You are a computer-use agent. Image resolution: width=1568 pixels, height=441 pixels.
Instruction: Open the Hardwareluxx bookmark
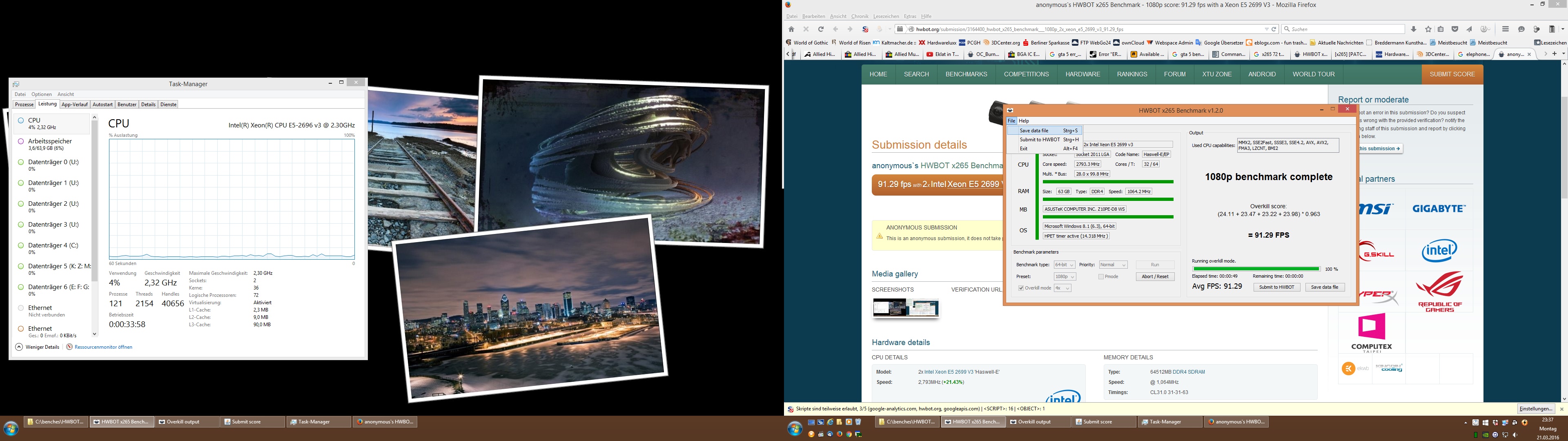pyautogui.click(x=938, y=42)
